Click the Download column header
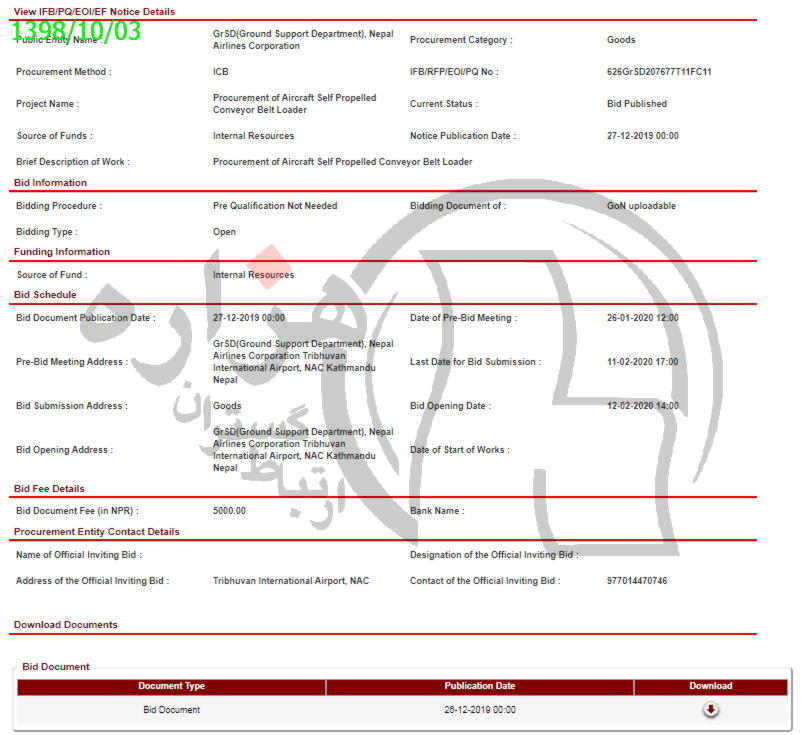 [710, 686]
